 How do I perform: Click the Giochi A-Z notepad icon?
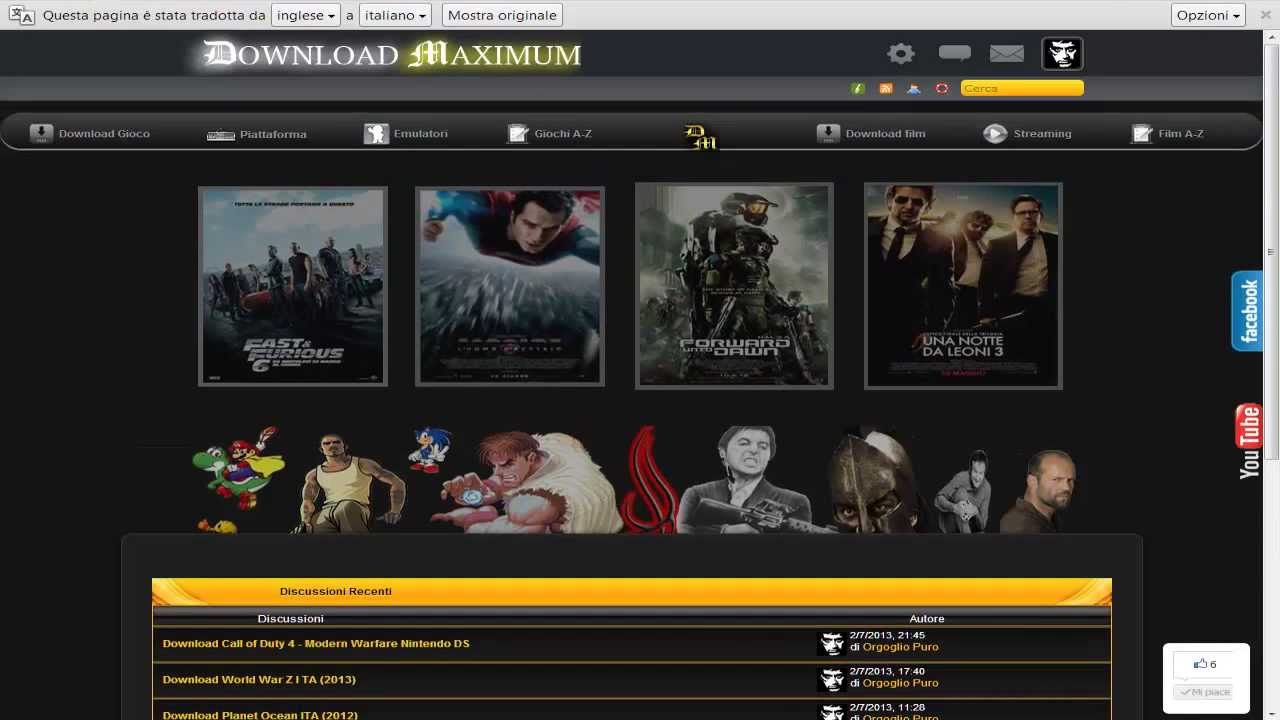tap(518, 133)
